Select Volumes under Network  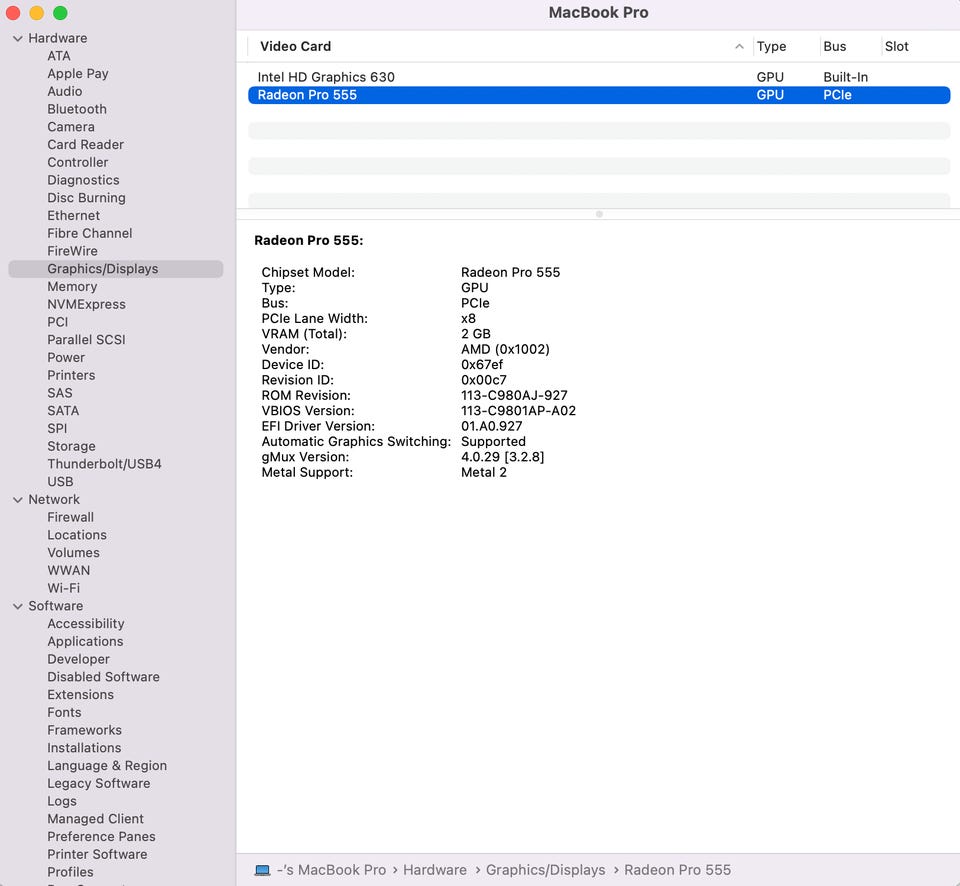[x=73, y=553]
